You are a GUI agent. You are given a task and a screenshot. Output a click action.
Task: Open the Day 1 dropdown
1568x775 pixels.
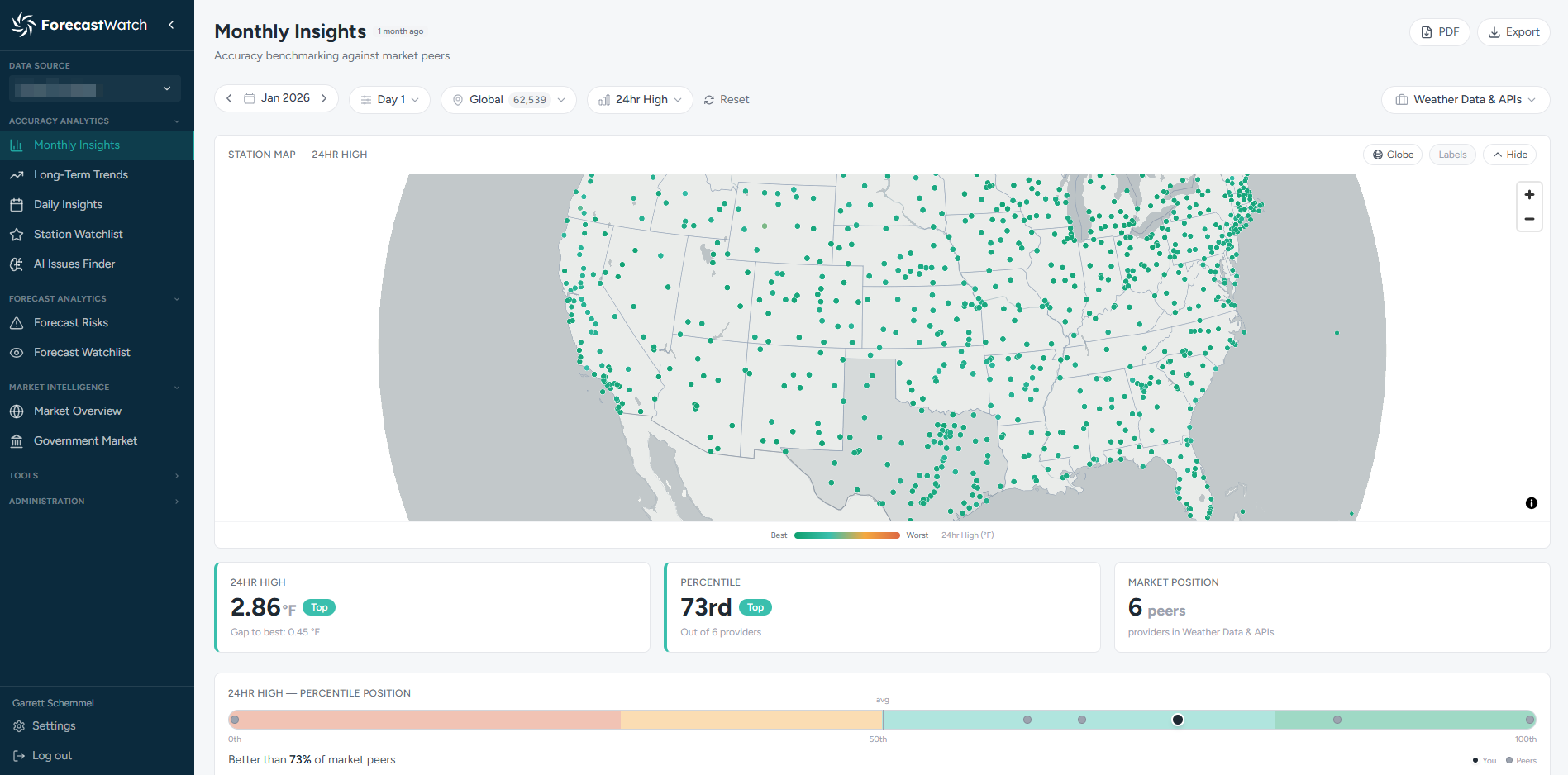(x=389, y=100)
